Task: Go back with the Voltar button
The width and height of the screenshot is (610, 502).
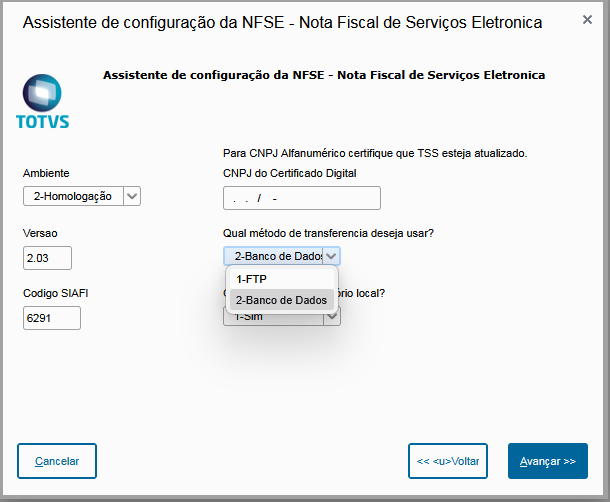Action: click(447, 461)
